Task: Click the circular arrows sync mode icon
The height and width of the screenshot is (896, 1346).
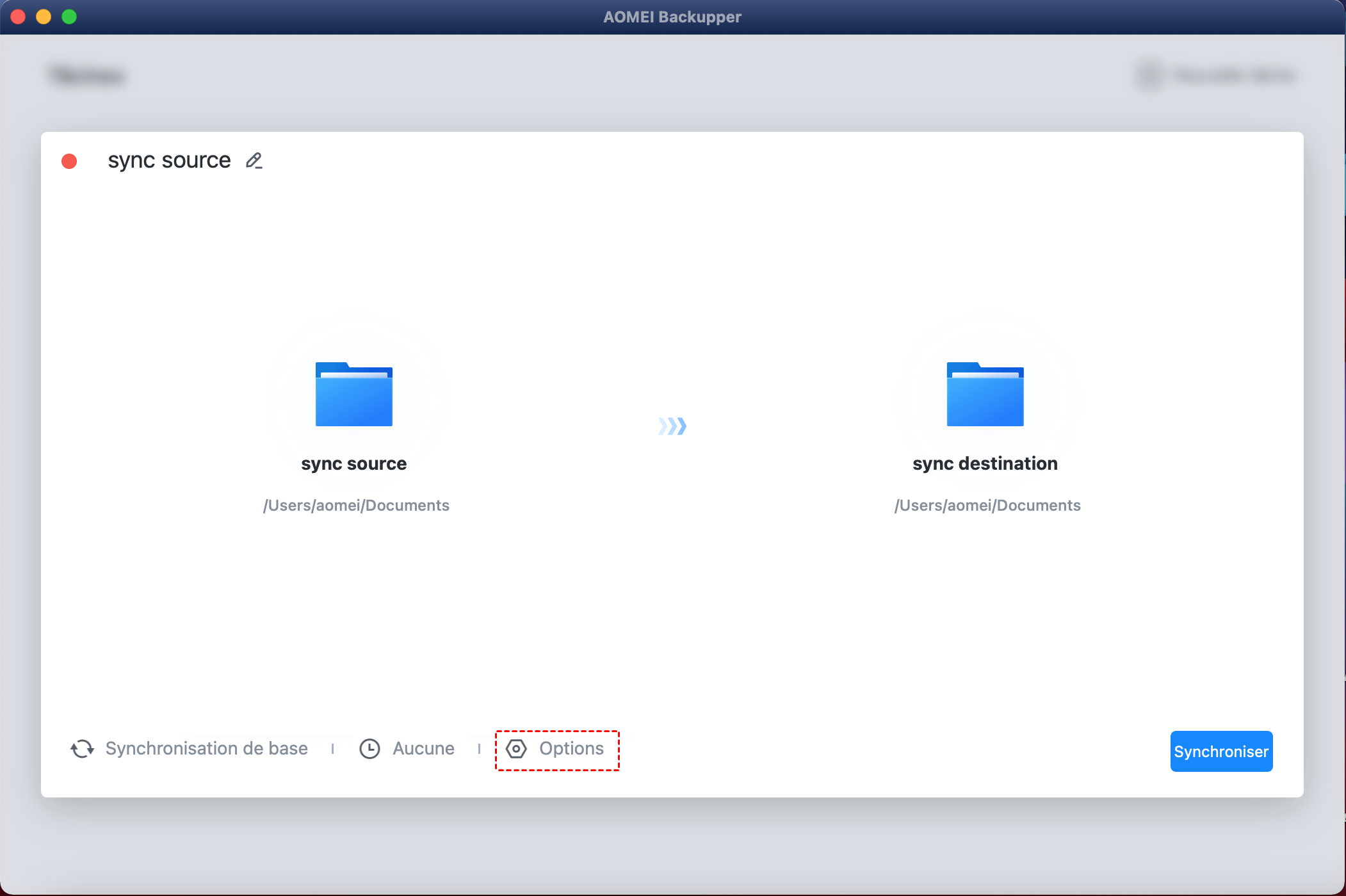Action: point(82,749)
